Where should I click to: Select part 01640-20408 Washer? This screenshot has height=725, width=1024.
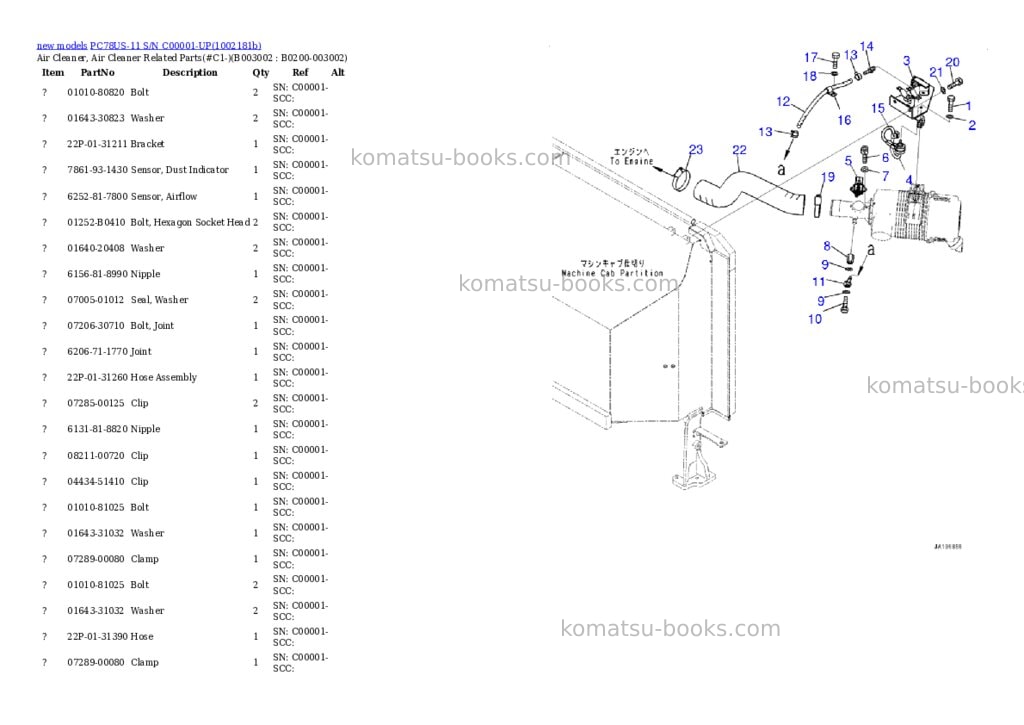tap(116, 248)
